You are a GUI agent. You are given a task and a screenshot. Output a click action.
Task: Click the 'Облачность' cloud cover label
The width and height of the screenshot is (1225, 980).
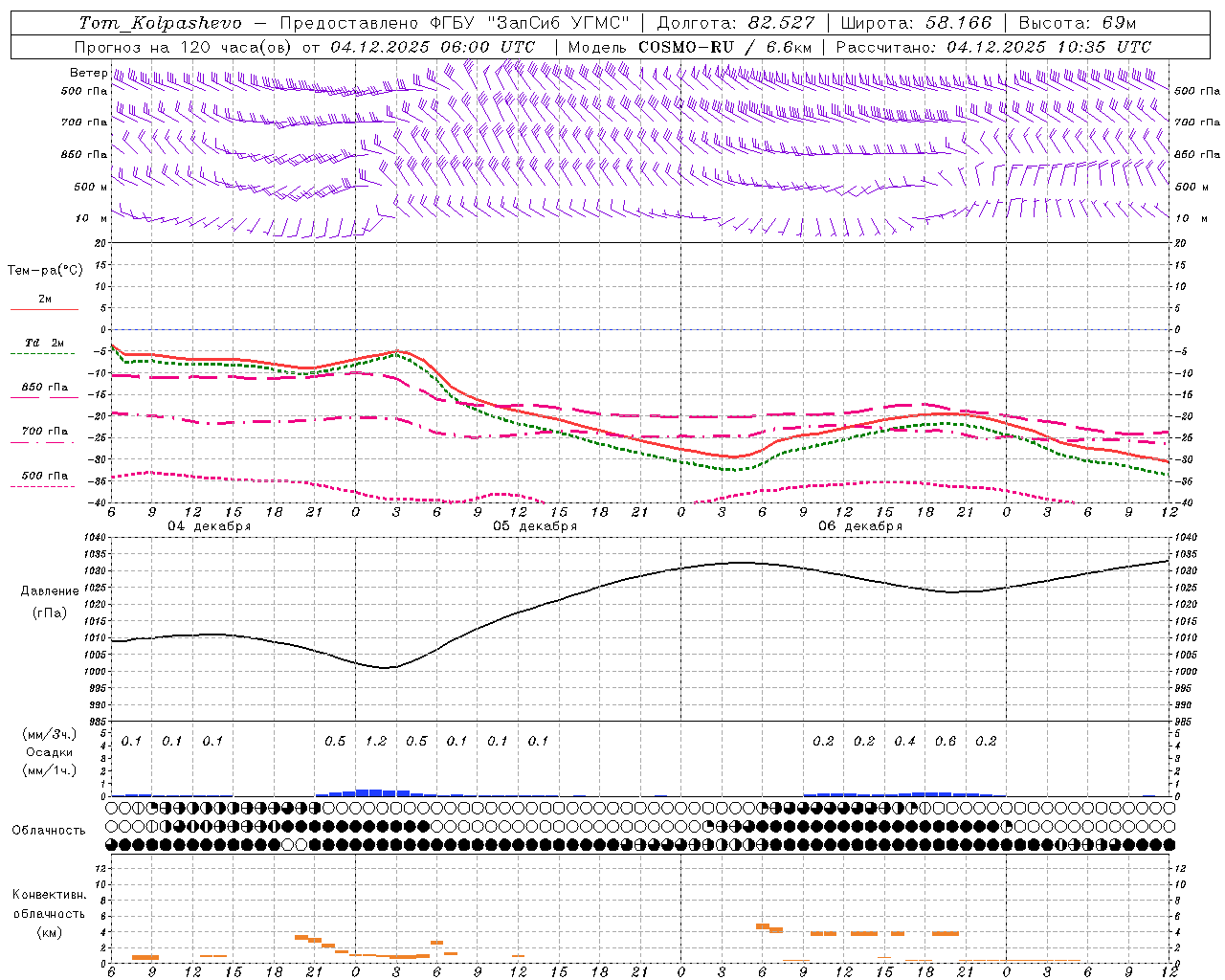(49, 830)
